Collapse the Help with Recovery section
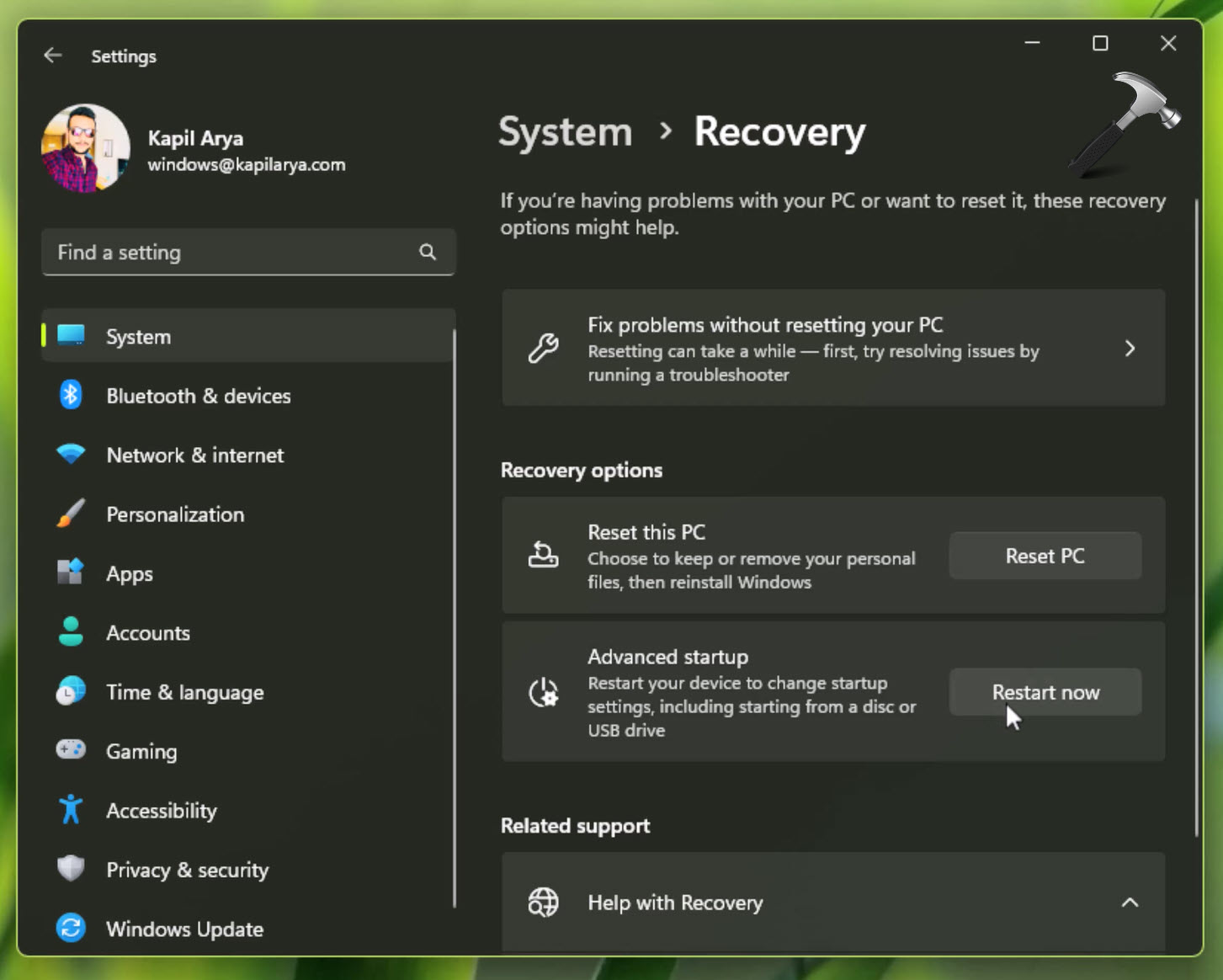 coord(1130,903)
